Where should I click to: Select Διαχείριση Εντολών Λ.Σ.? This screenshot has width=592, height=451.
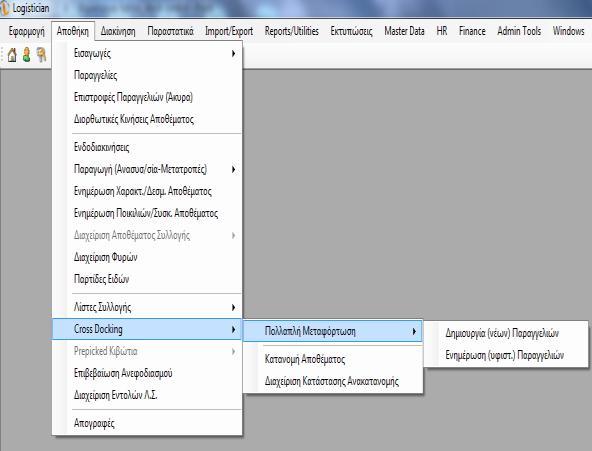coord(147,395)
